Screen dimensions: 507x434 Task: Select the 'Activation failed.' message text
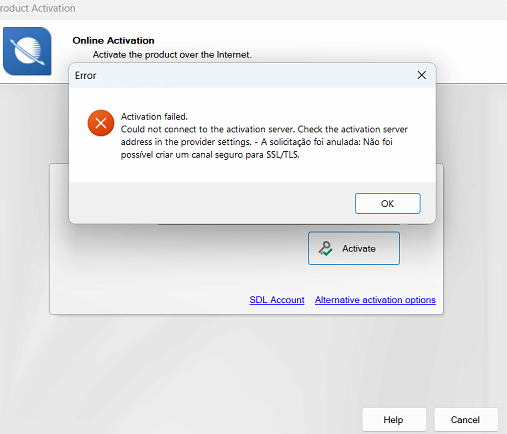tap(154, 117)
